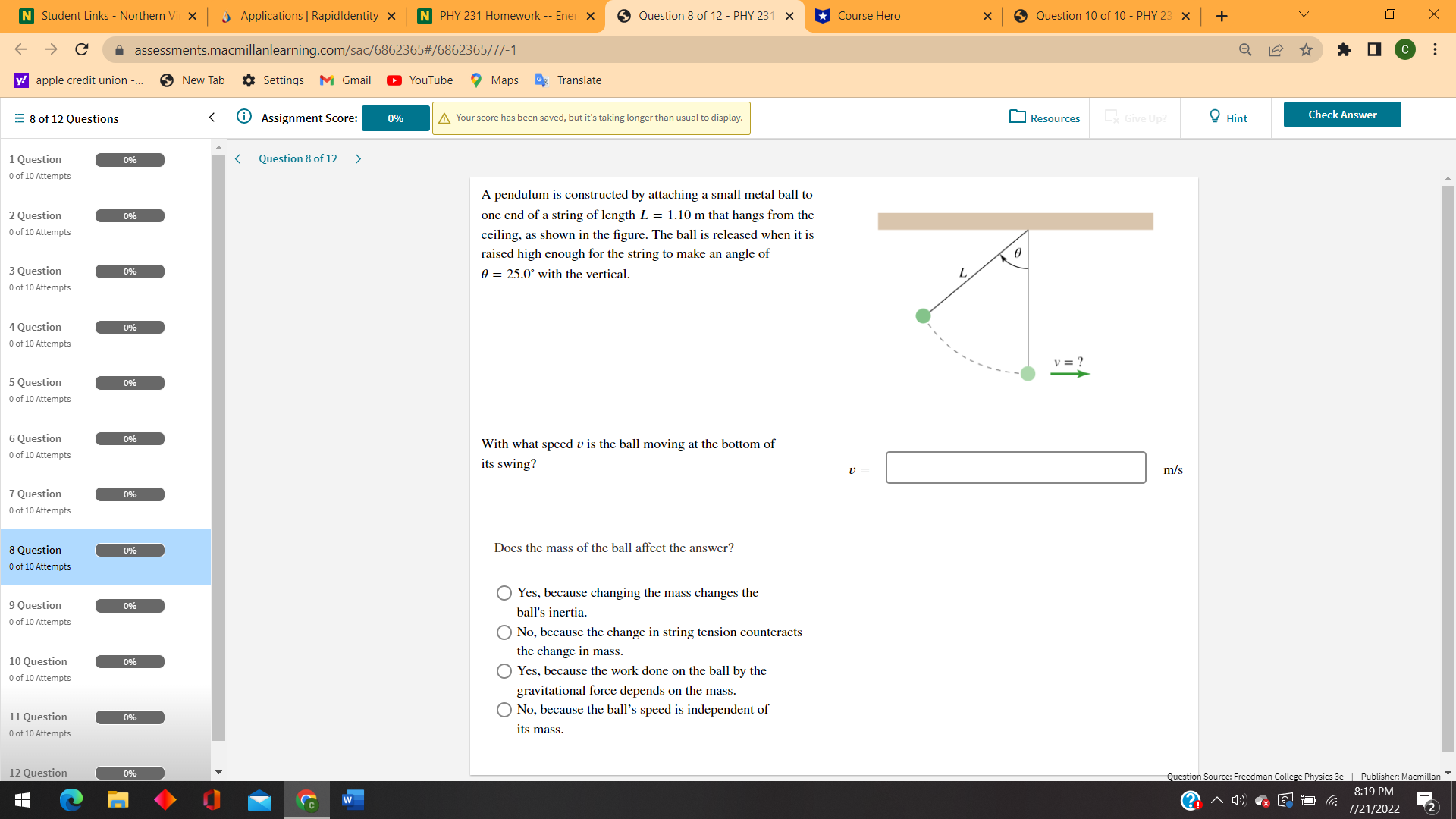Click the 'Question 8 of 12' back link
This screenshot has height=819, width=1456.
coord(297,158)
